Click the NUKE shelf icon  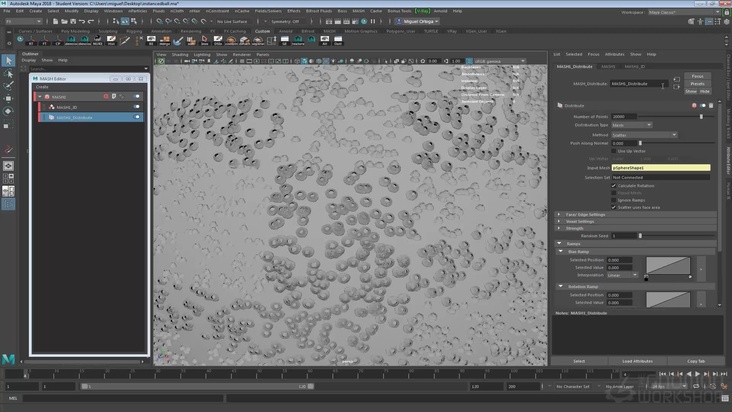[98, 41]
